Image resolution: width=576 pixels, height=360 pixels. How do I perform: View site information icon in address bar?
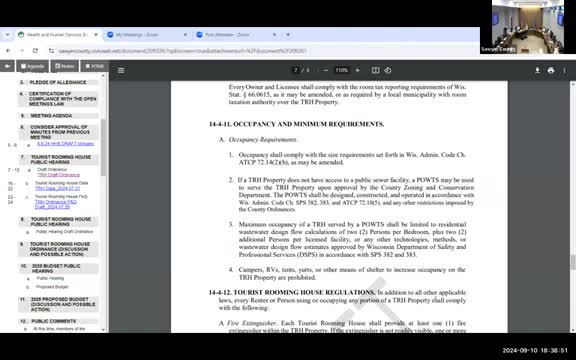pyautogui.click(x=51, y=51)
